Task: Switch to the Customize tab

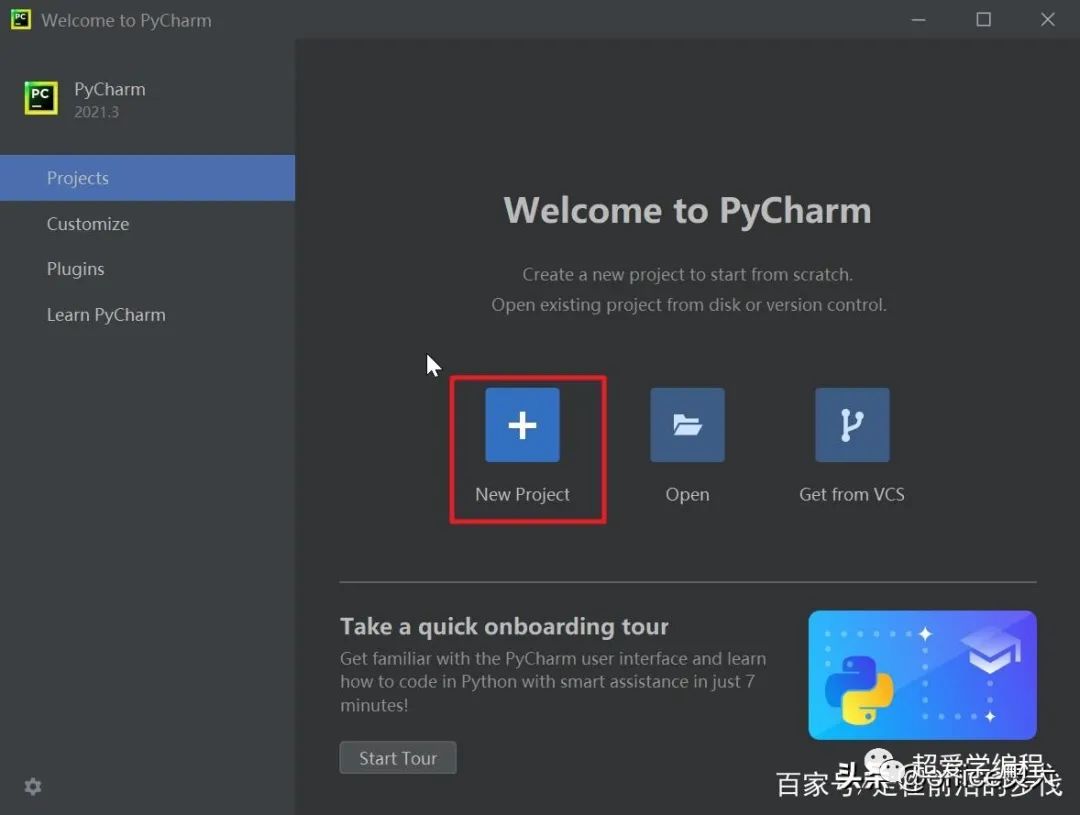Action: pyautogui.click(x=147, y=224)
